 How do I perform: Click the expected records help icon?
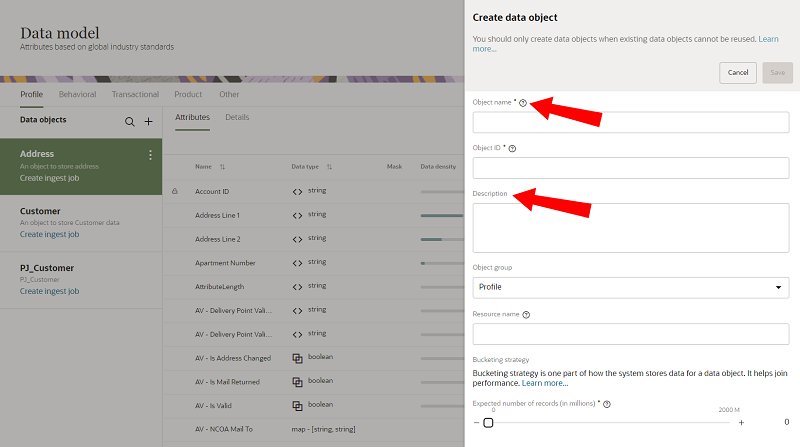pos(607,404)
